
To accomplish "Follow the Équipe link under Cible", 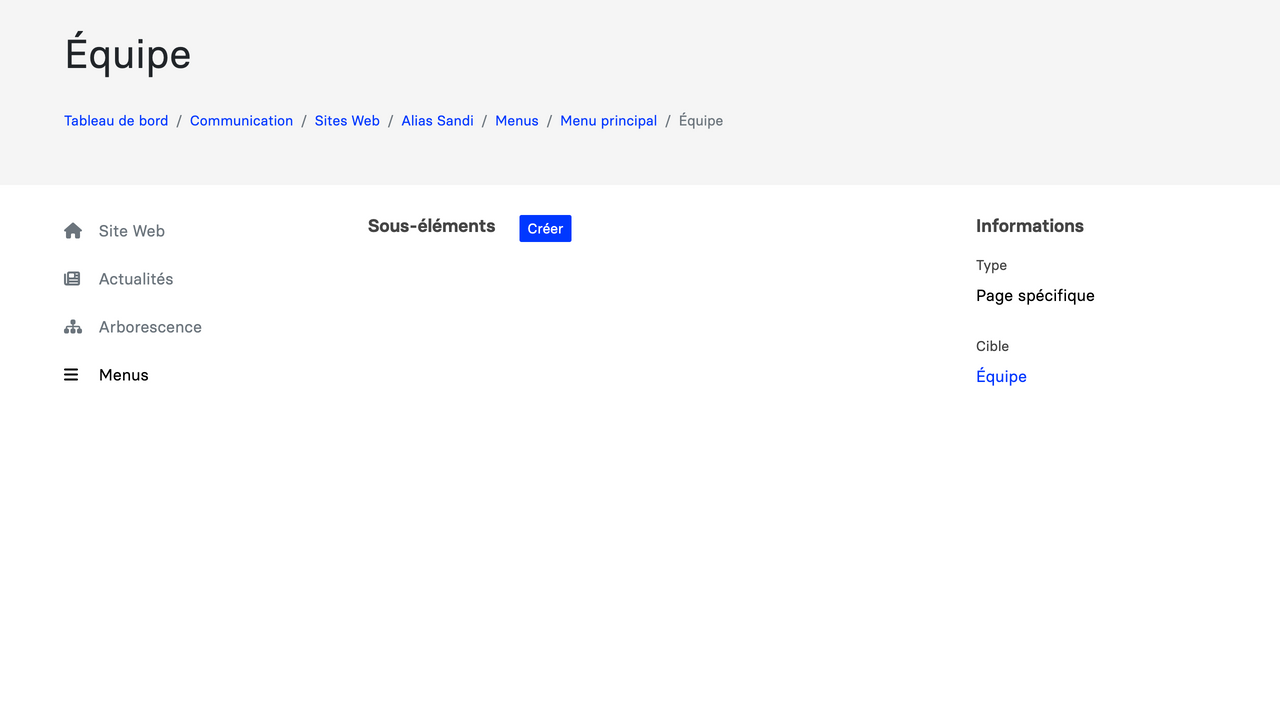I will 1001,377.
